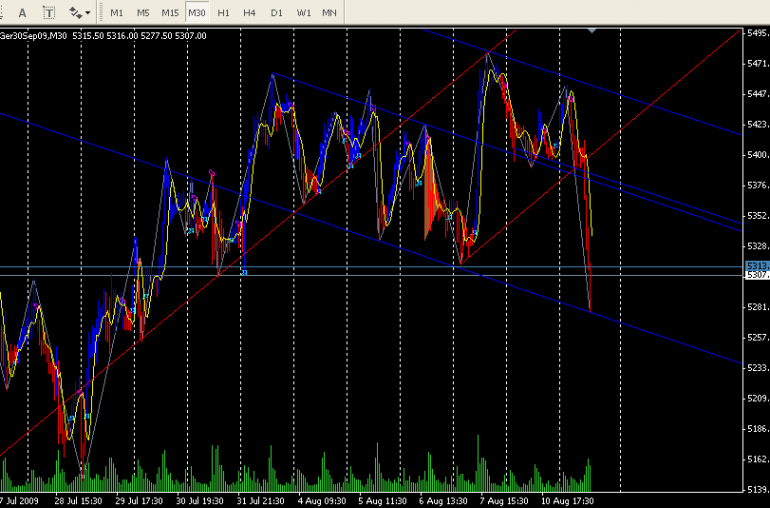Open the Arrows tool dropdown arrow
The width and height of the screenshot is (770, 508).
pyautogui.click(x=88, y=13)
